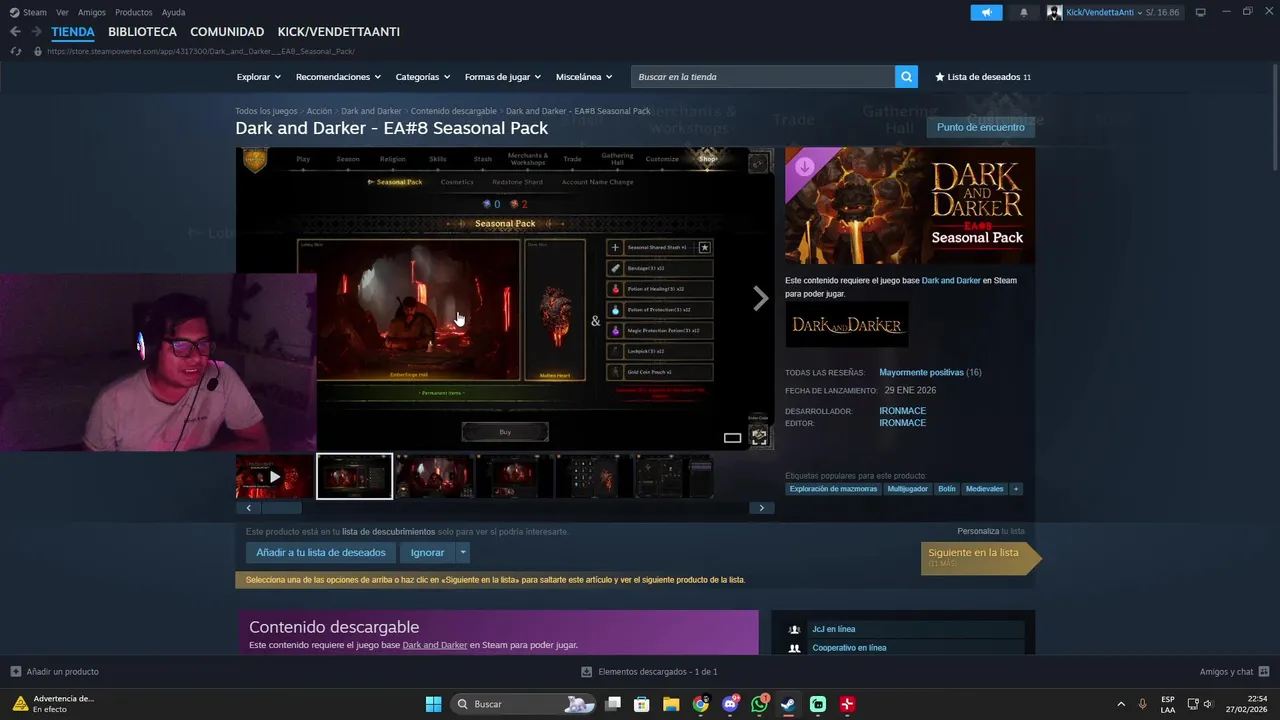Viewport: 1280px width, 720px height.
Task: Click the Exploración de mazmorras tag
Action: pyautogui.click(x=833, y=489)
